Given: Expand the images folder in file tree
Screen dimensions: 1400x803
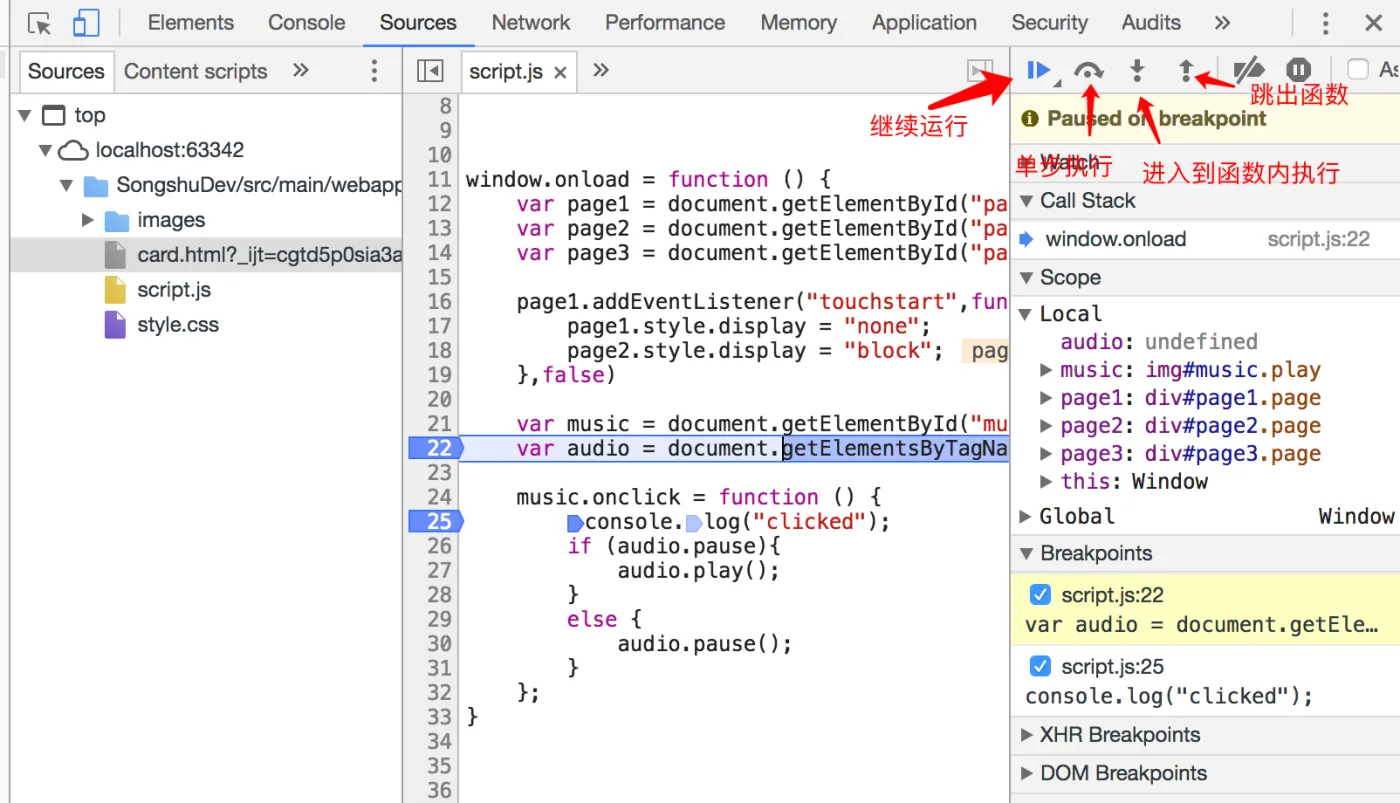Looking at the screenshot, I should pos(88,220).
